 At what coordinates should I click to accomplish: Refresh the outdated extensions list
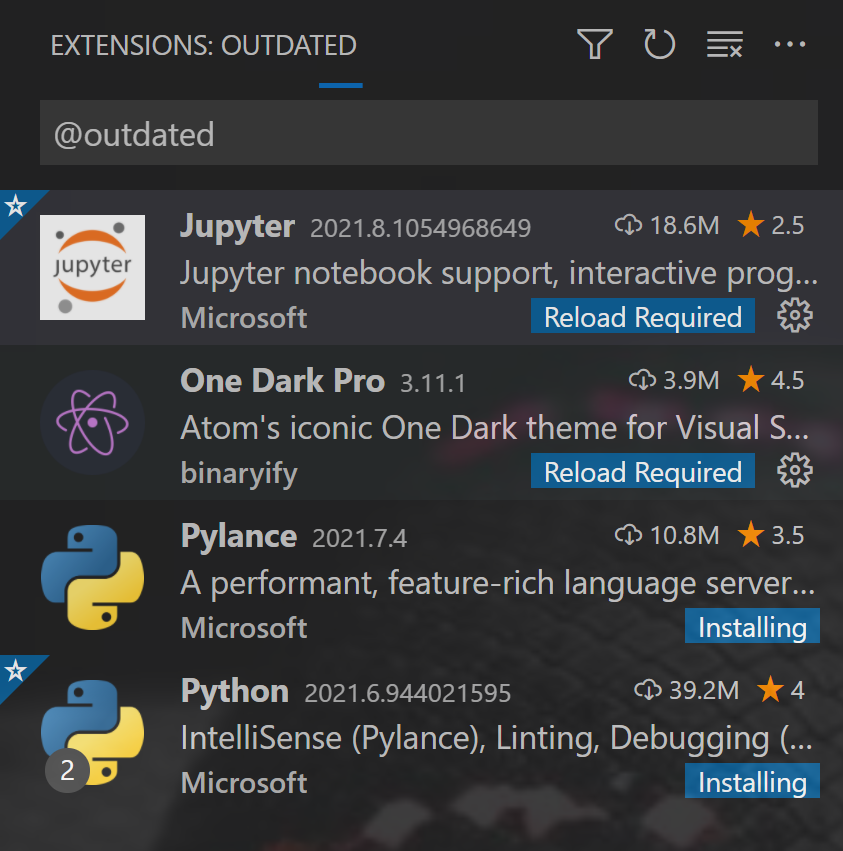pos(659,44)
